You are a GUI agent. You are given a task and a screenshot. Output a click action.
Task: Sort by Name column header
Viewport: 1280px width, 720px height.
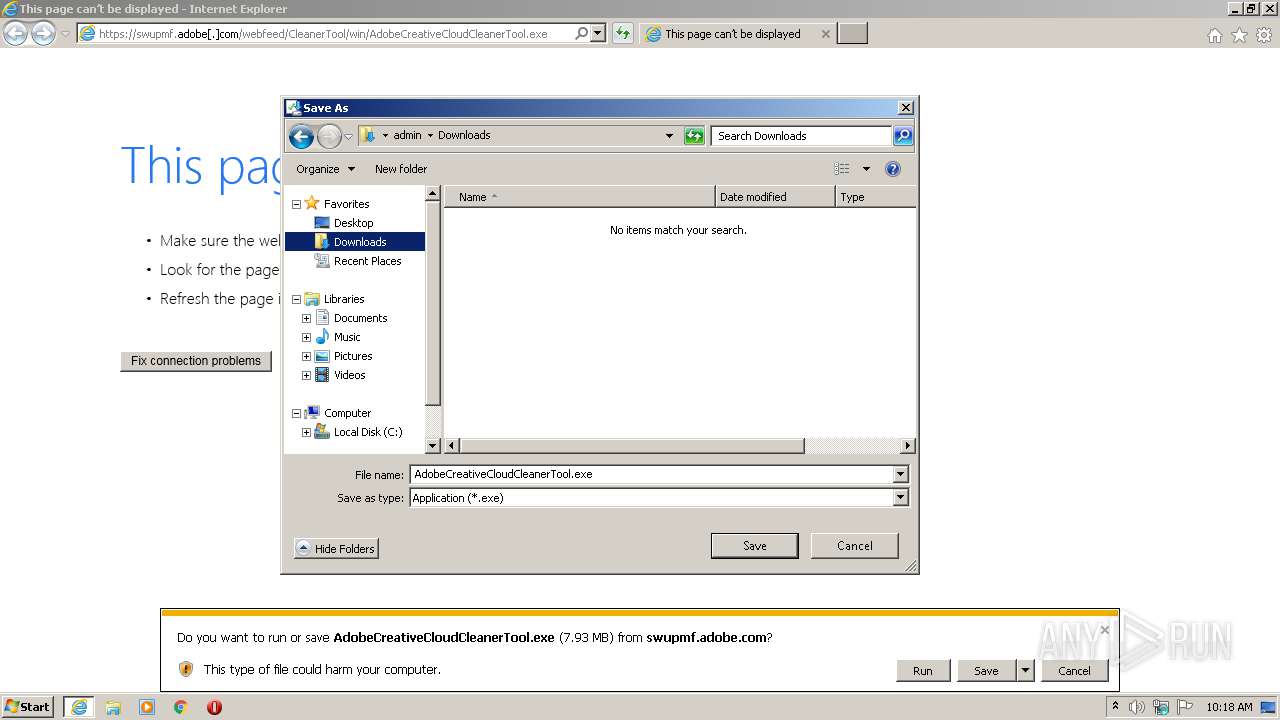pyautogui.click(x=580, y=197)
